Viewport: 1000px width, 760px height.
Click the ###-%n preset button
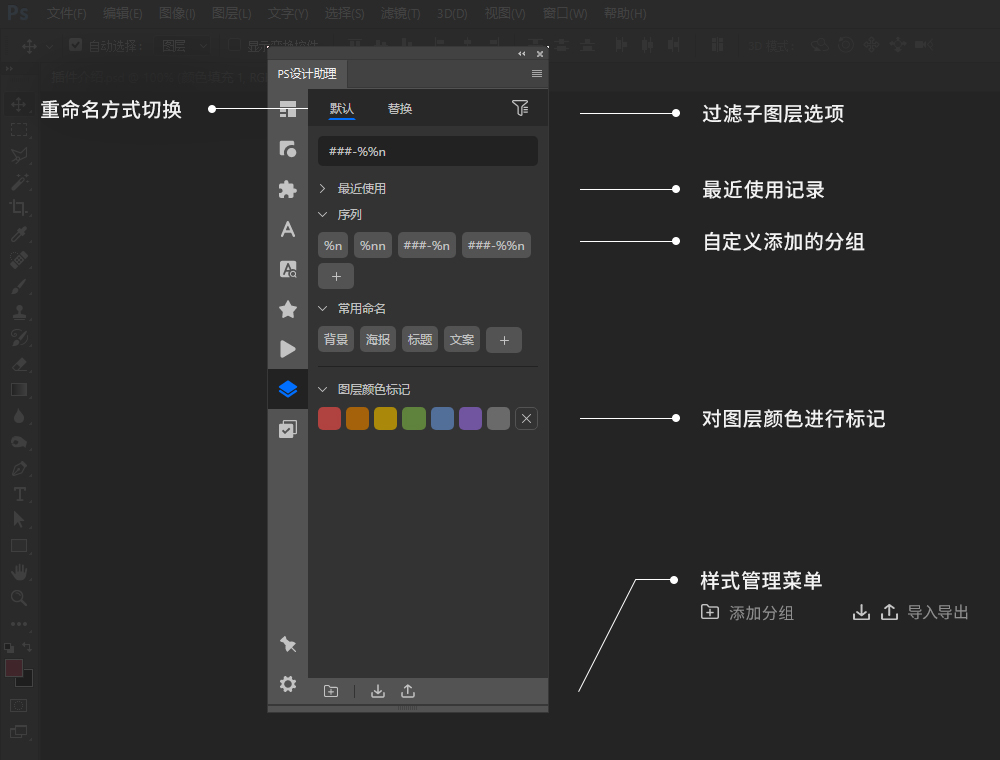pos(427,245)
